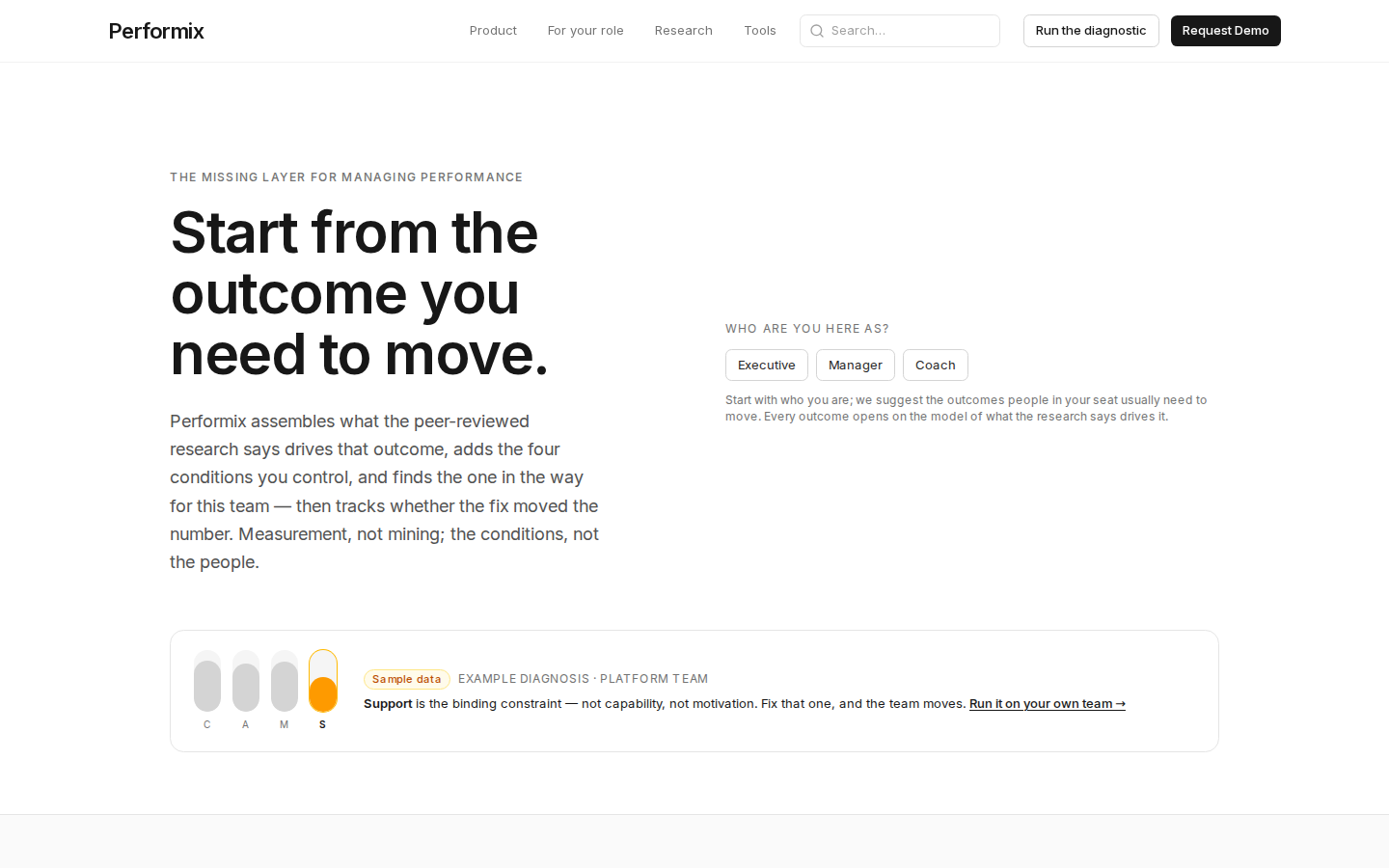Open the Research menu
This screenshot has height=868, width=1389.
pyautogui.click(x=684, y=31)
